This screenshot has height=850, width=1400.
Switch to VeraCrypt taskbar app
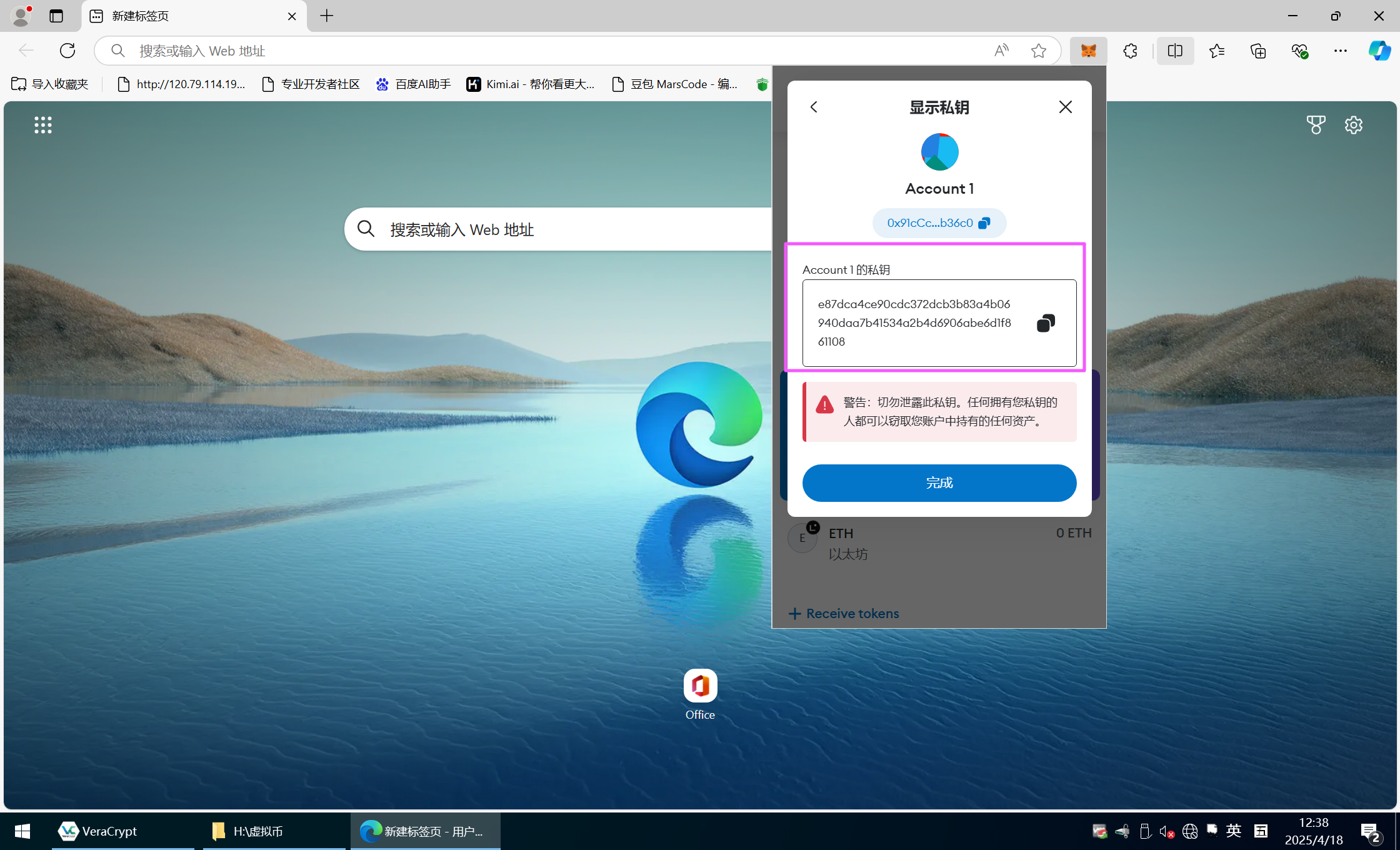click(x=122, y=831)
